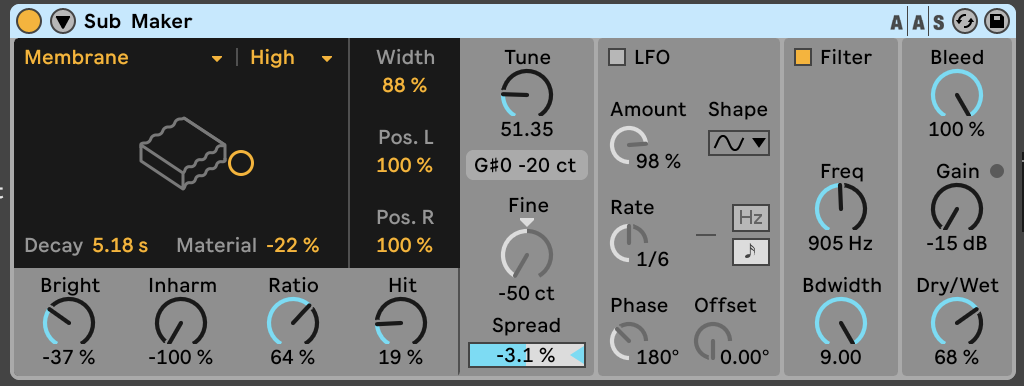Click the G#0 -20 ct note display

(526, 165)
